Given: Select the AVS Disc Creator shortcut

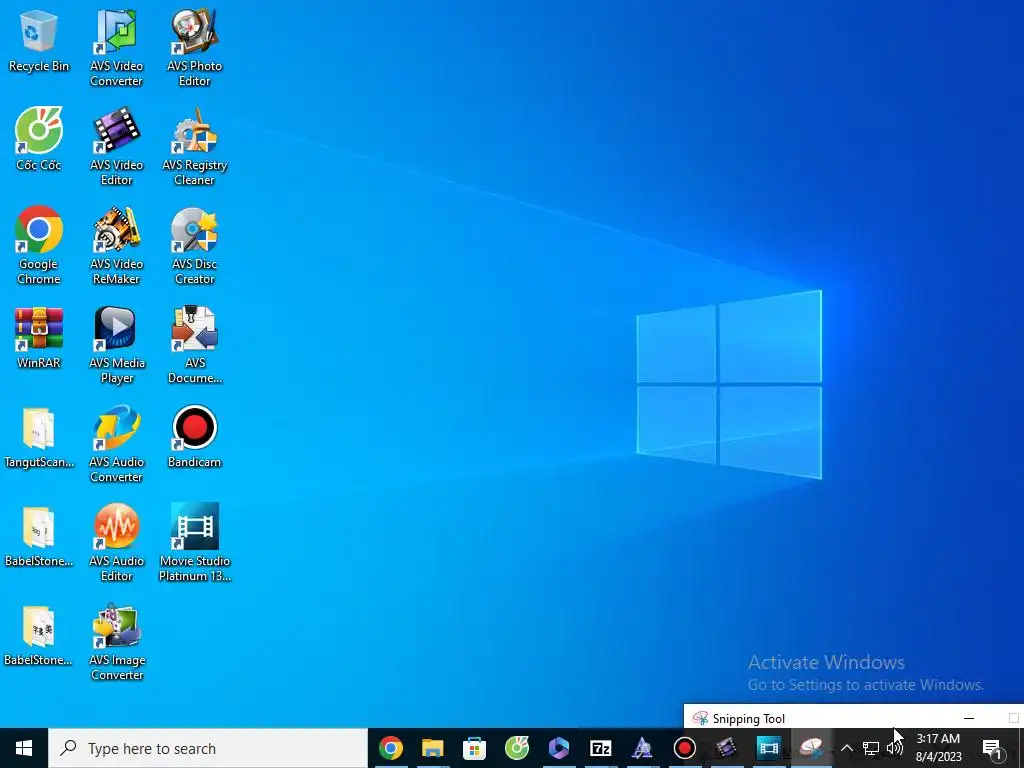Looking at the screenshot, I should point(195,246).
